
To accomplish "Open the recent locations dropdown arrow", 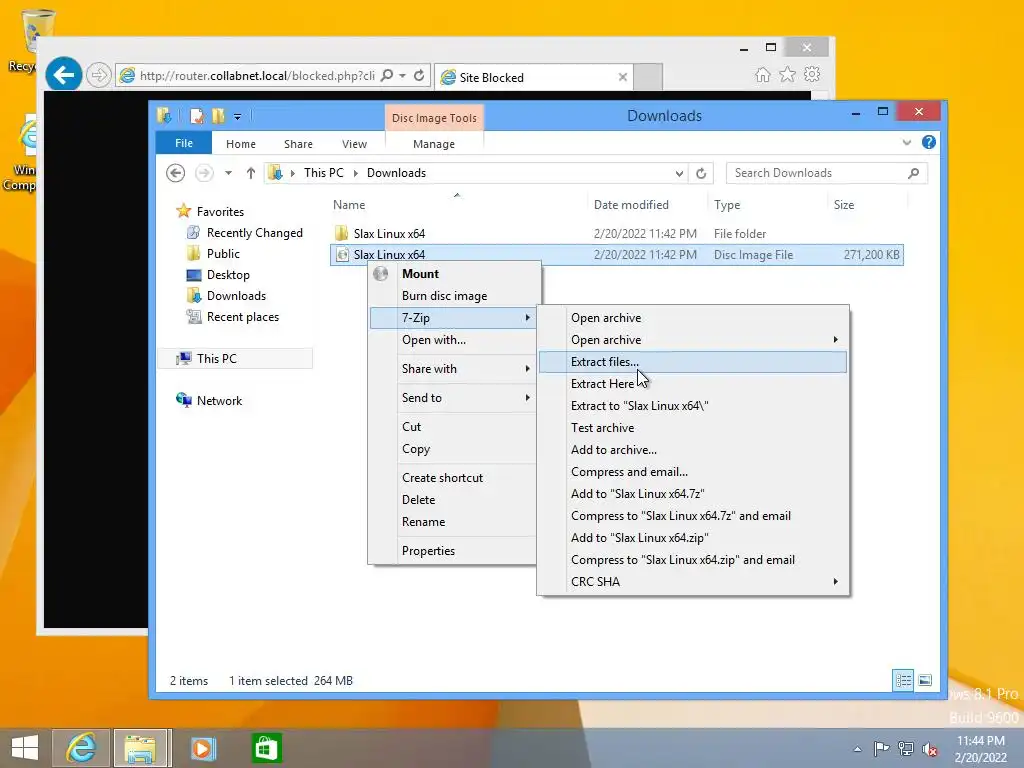I will click(x=228, y=173).
